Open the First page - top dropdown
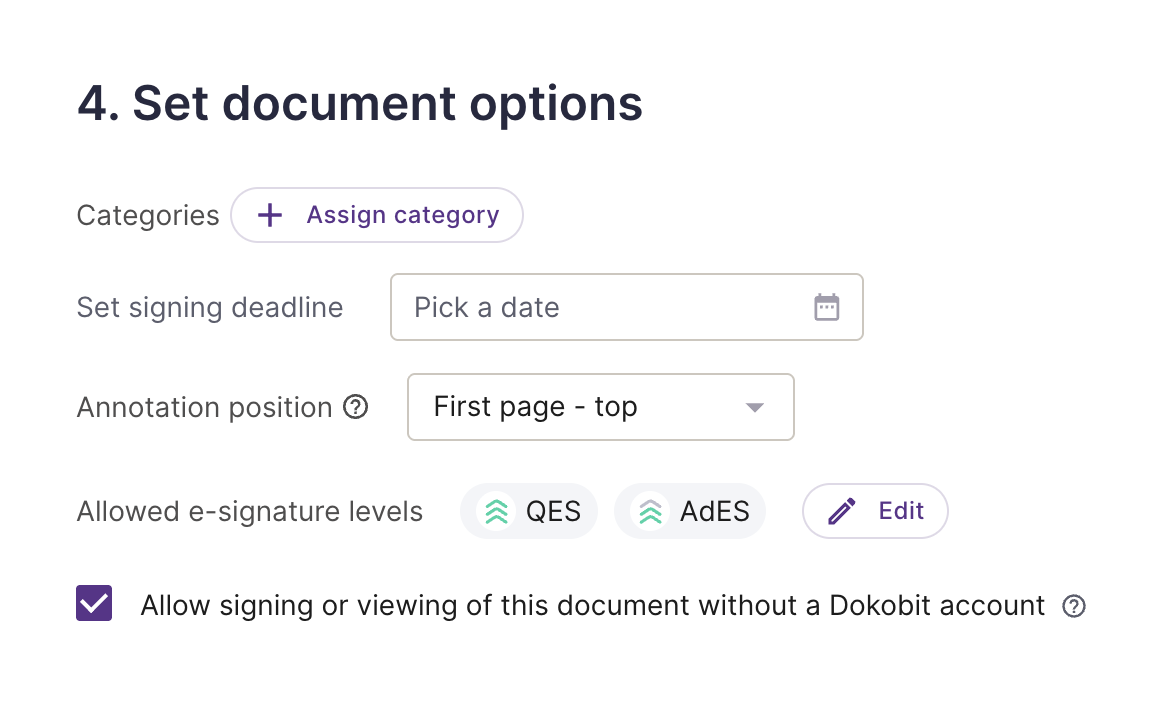The image size is (1164, 710). [x=601, y=407]
